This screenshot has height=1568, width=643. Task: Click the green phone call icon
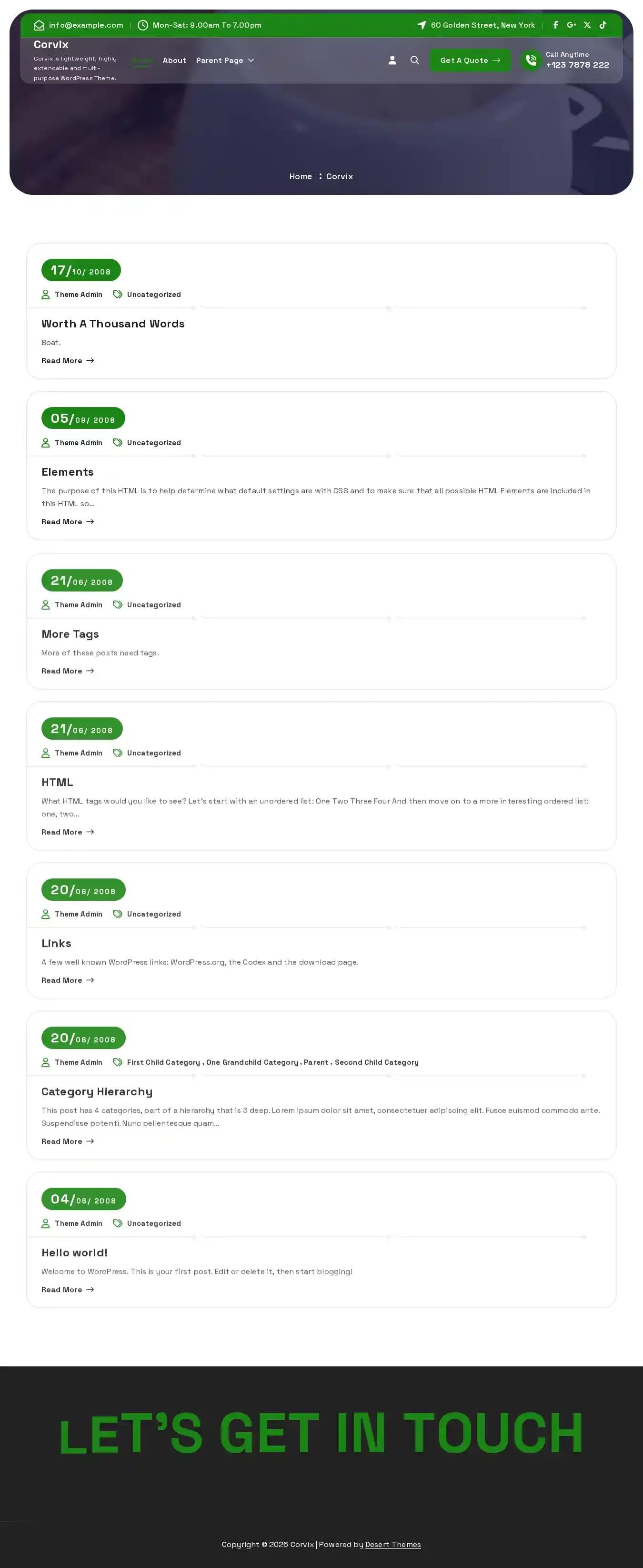point(531,60)
